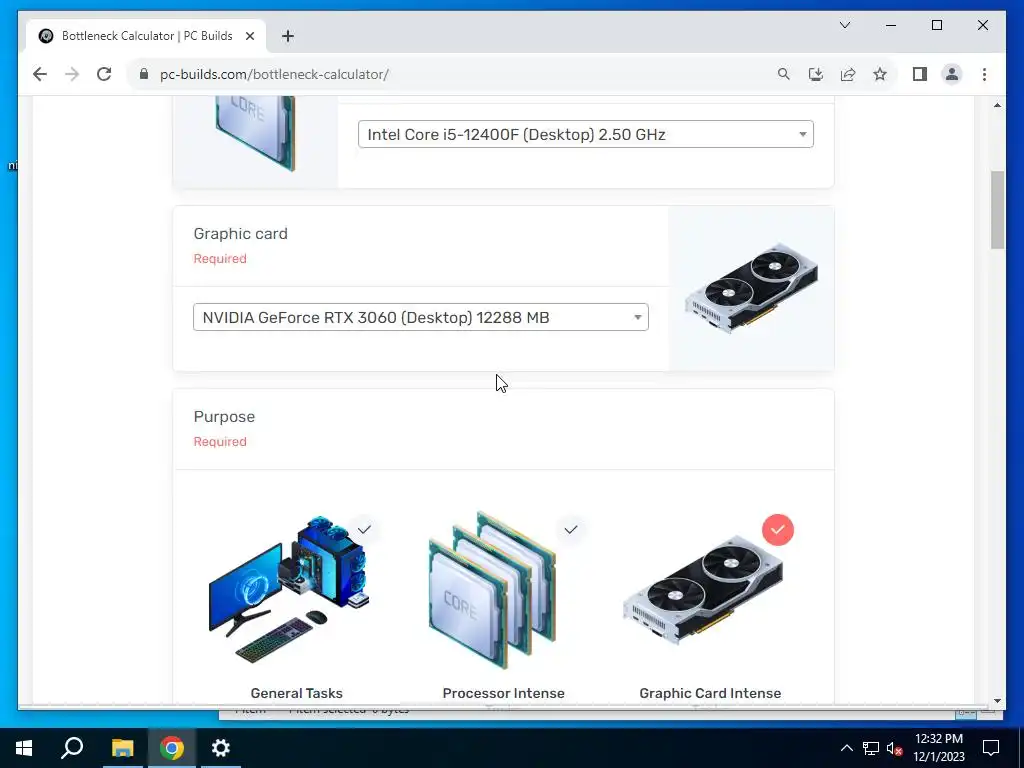Show hidden system tray icons

pyautogui.click(x=846, y=748)
